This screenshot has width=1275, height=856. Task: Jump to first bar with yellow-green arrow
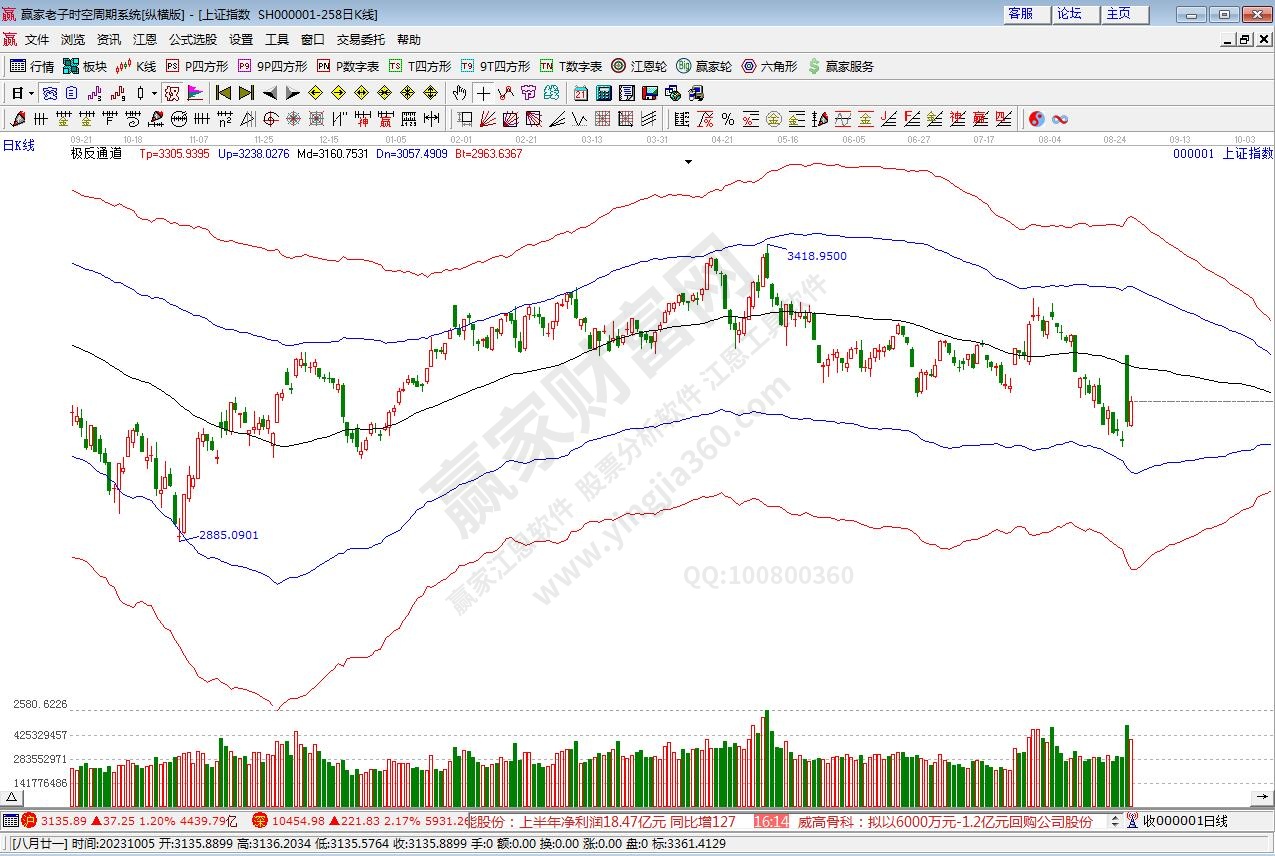223,93
